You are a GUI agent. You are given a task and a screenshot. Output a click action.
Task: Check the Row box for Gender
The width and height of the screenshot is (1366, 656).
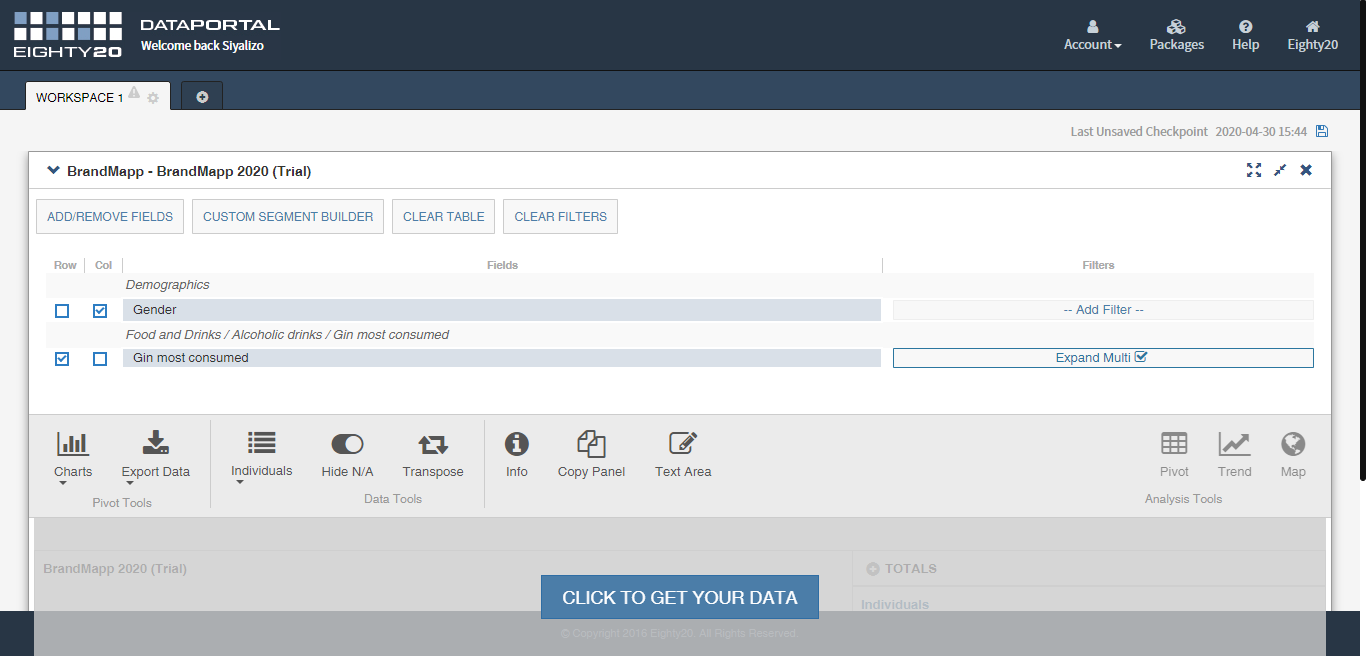click(x=62, y=311)
